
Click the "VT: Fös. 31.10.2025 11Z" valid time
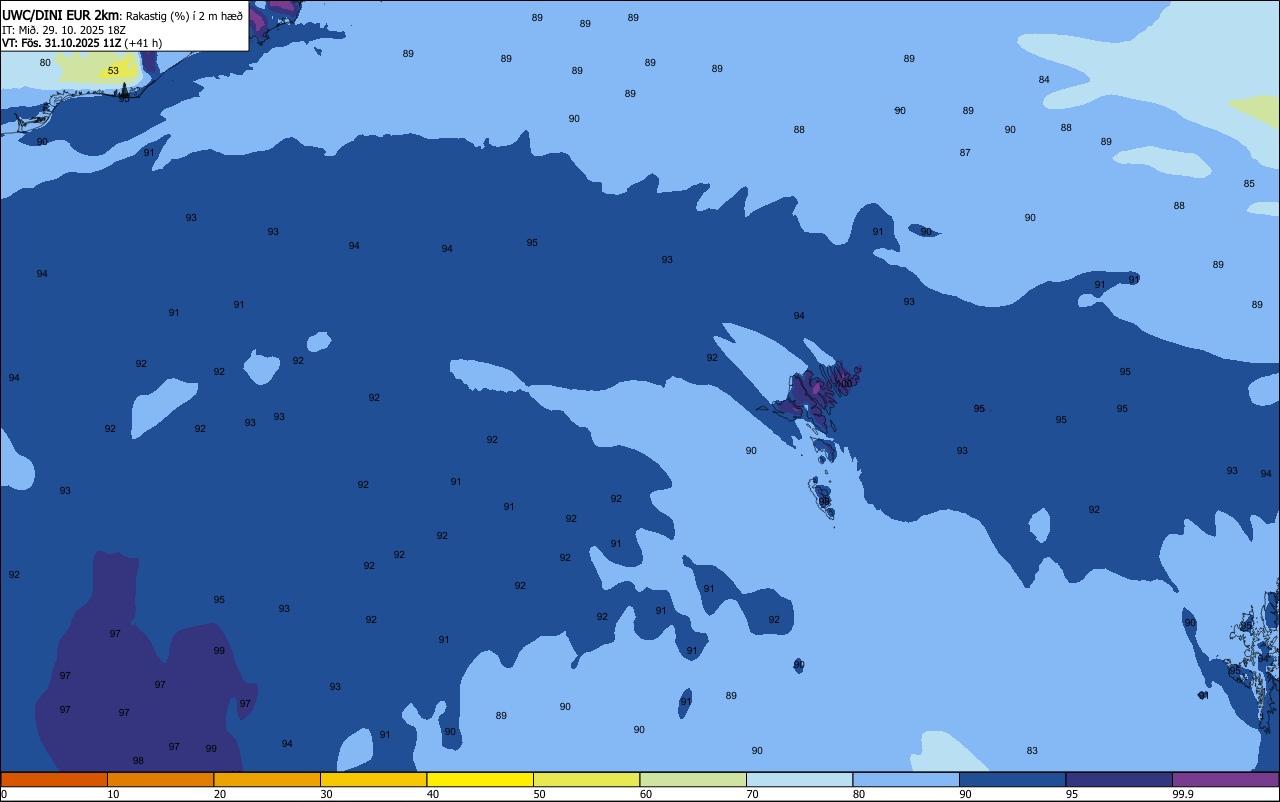point(61,43)
